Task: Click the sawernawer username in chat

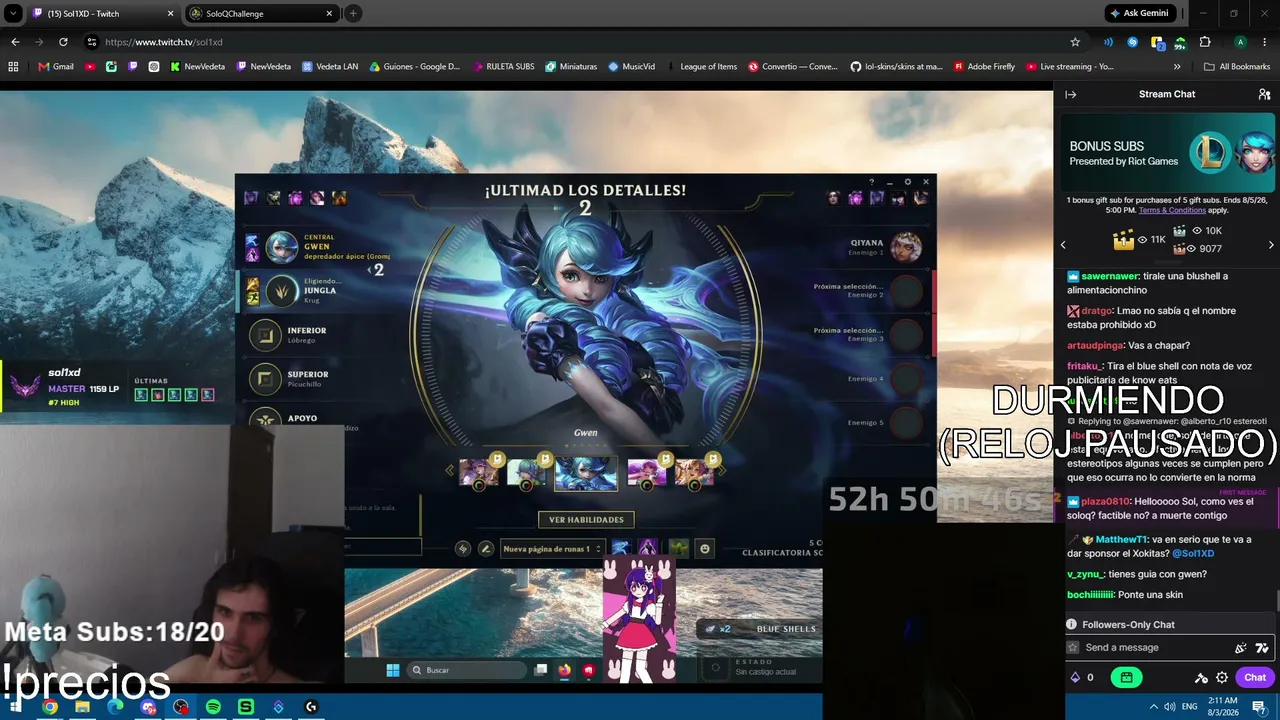Action: [x=1110, y=276]
